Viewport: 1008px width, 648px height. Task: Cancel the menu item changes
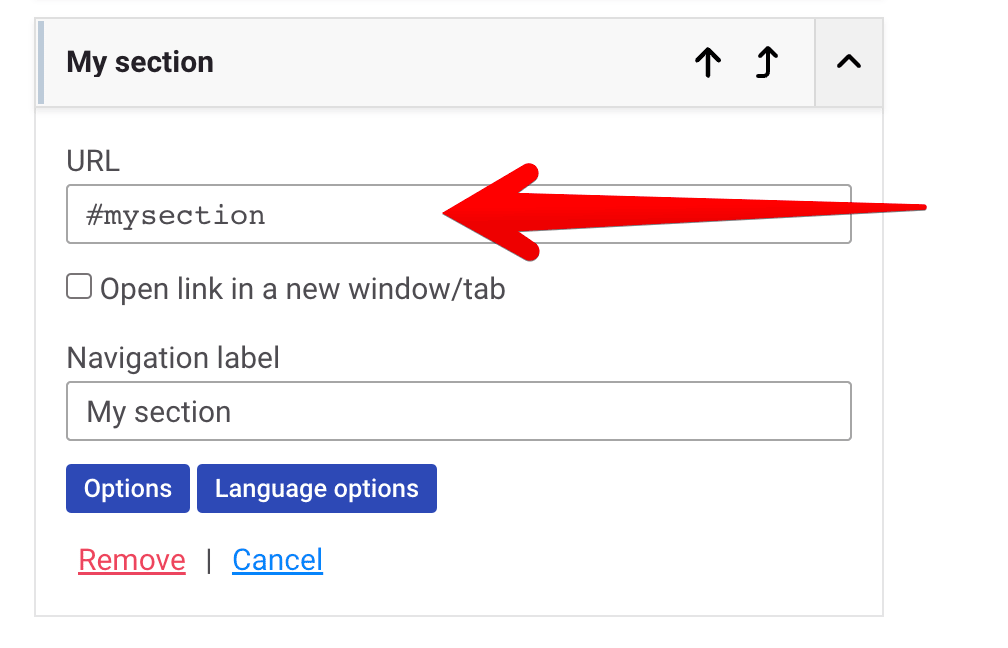coord(278,560)
